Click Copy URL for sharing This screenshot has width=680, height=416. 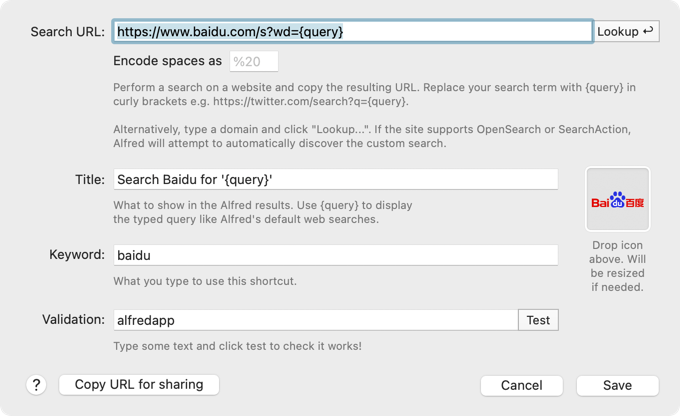[x=139, y=384]
